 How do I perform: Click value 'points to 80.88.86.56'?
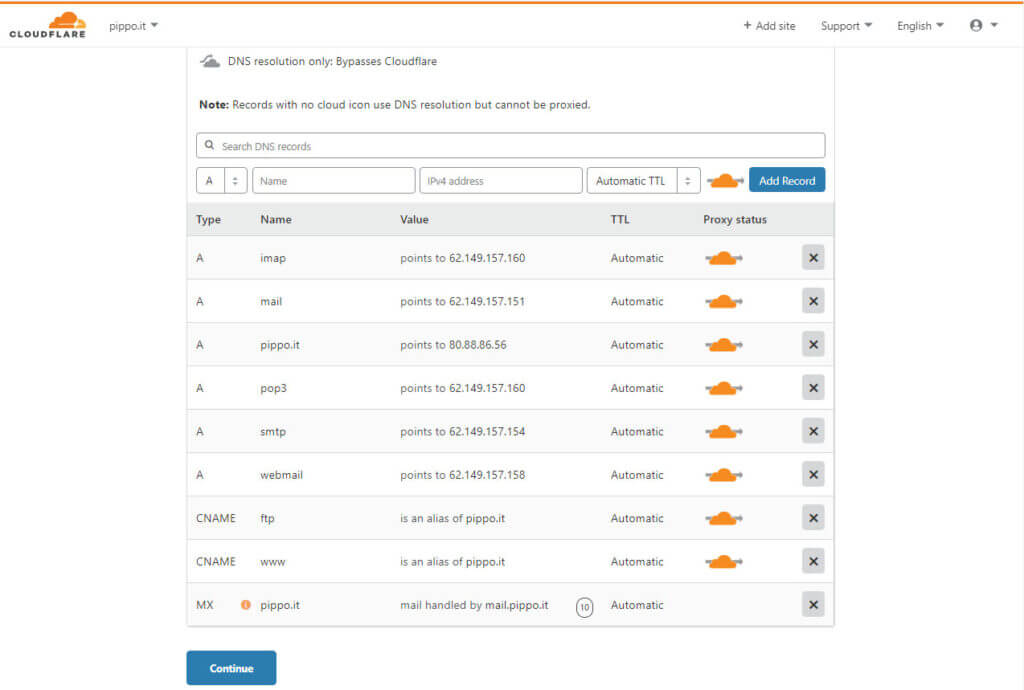coord(453,345)
